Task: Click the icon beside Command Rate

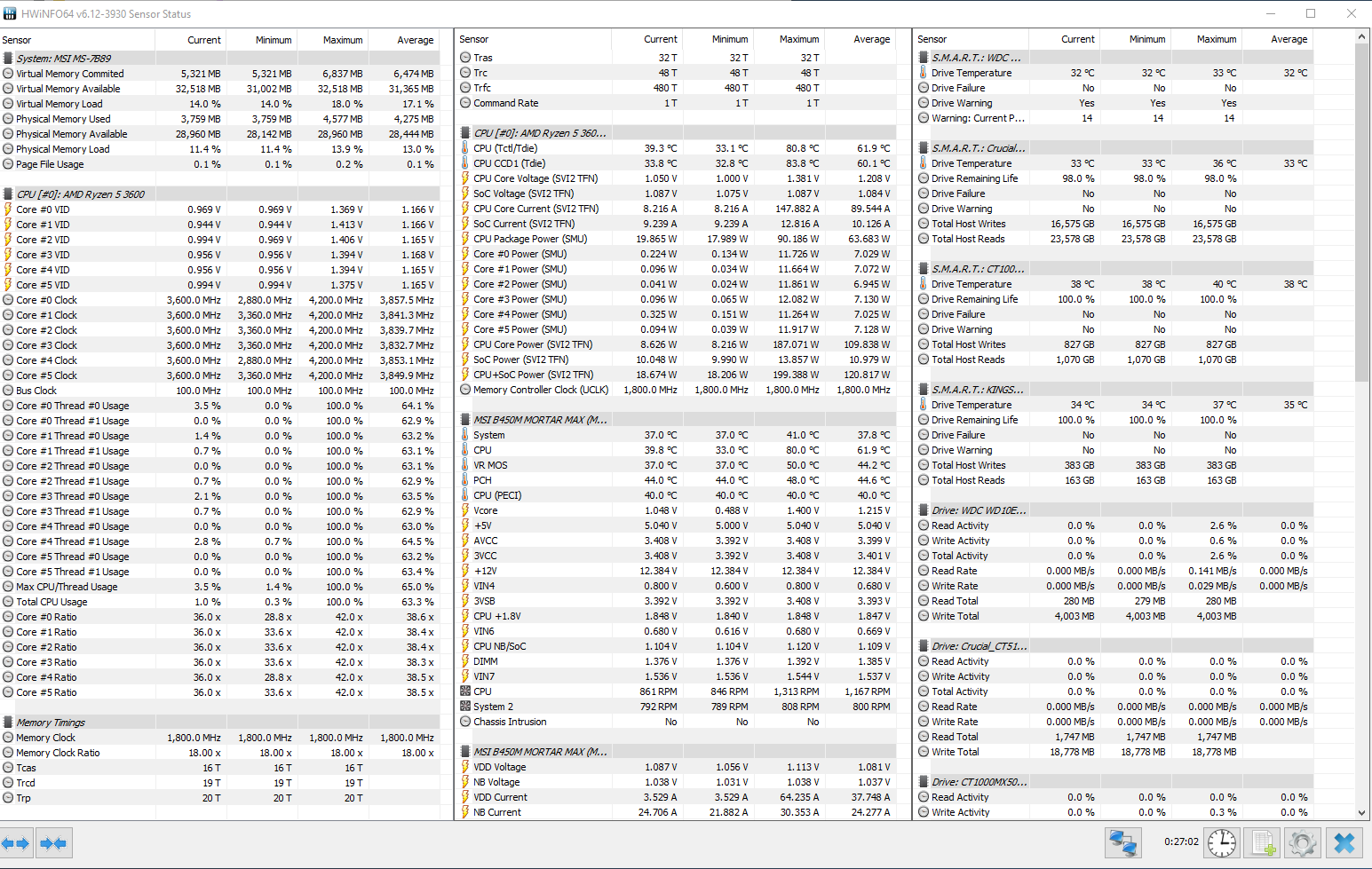Action: point(465,103)
